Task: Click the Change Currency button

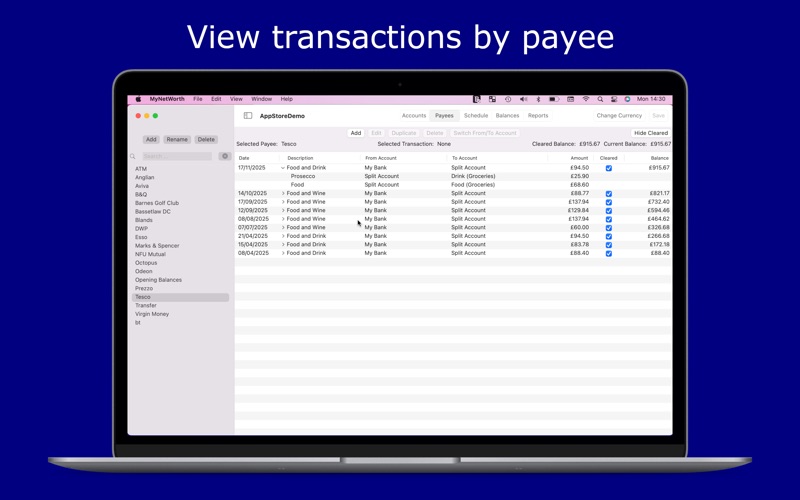Action: pyautogui.click(x=619, y=116)
